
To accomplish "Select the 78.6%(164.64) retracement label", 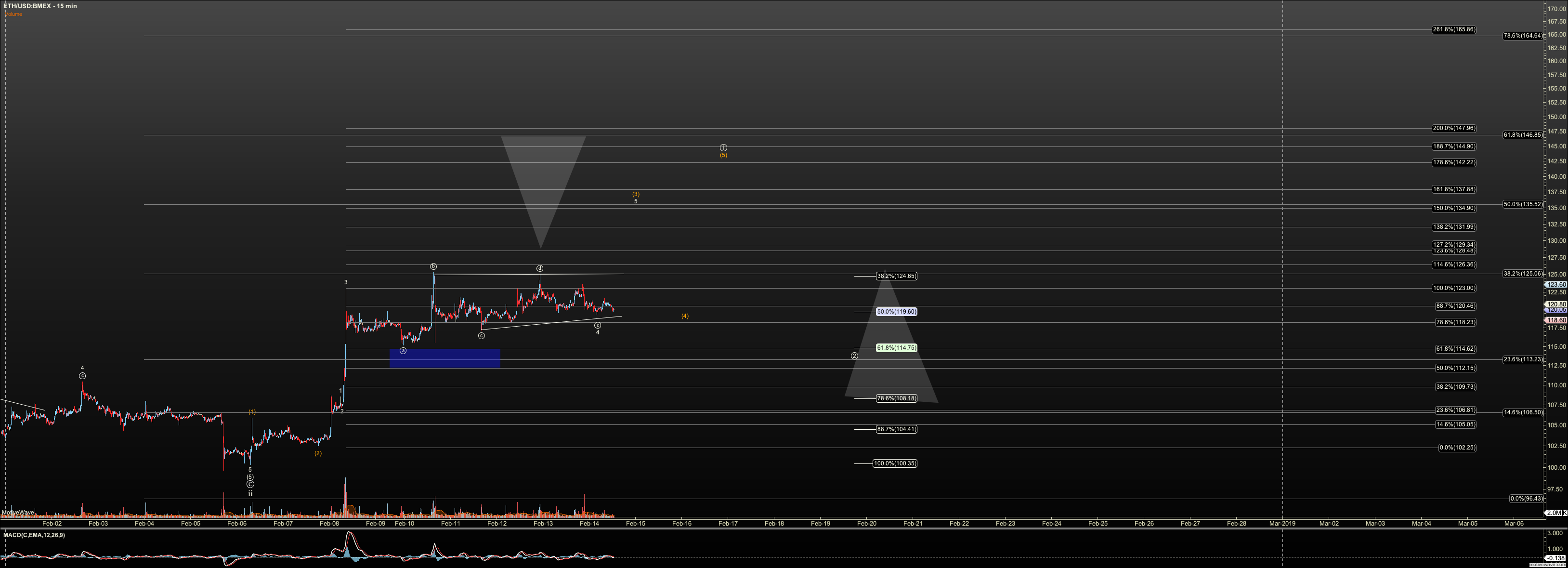I will 1522,36.
